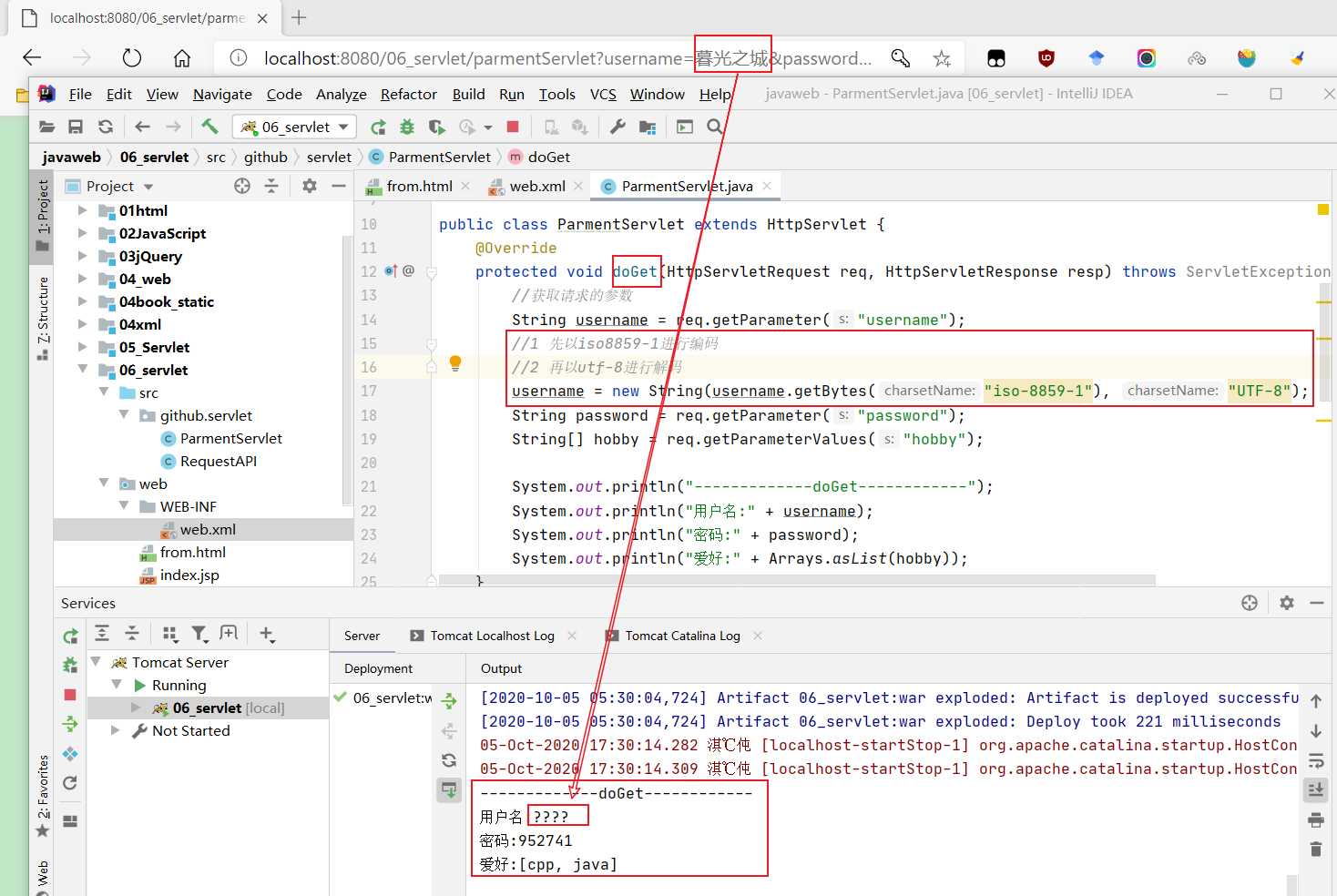Collapse the WEB-INF folder
Screen dimensions: 1337x896
click(x=124, y=506)
